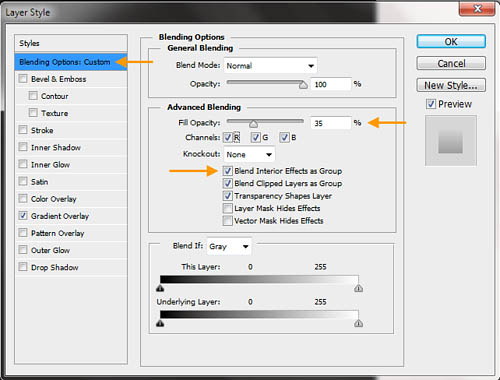Click the black stop of Underlying Layer gradient
The width and height of the screenshot is (500, 380).
coord(160,323)
